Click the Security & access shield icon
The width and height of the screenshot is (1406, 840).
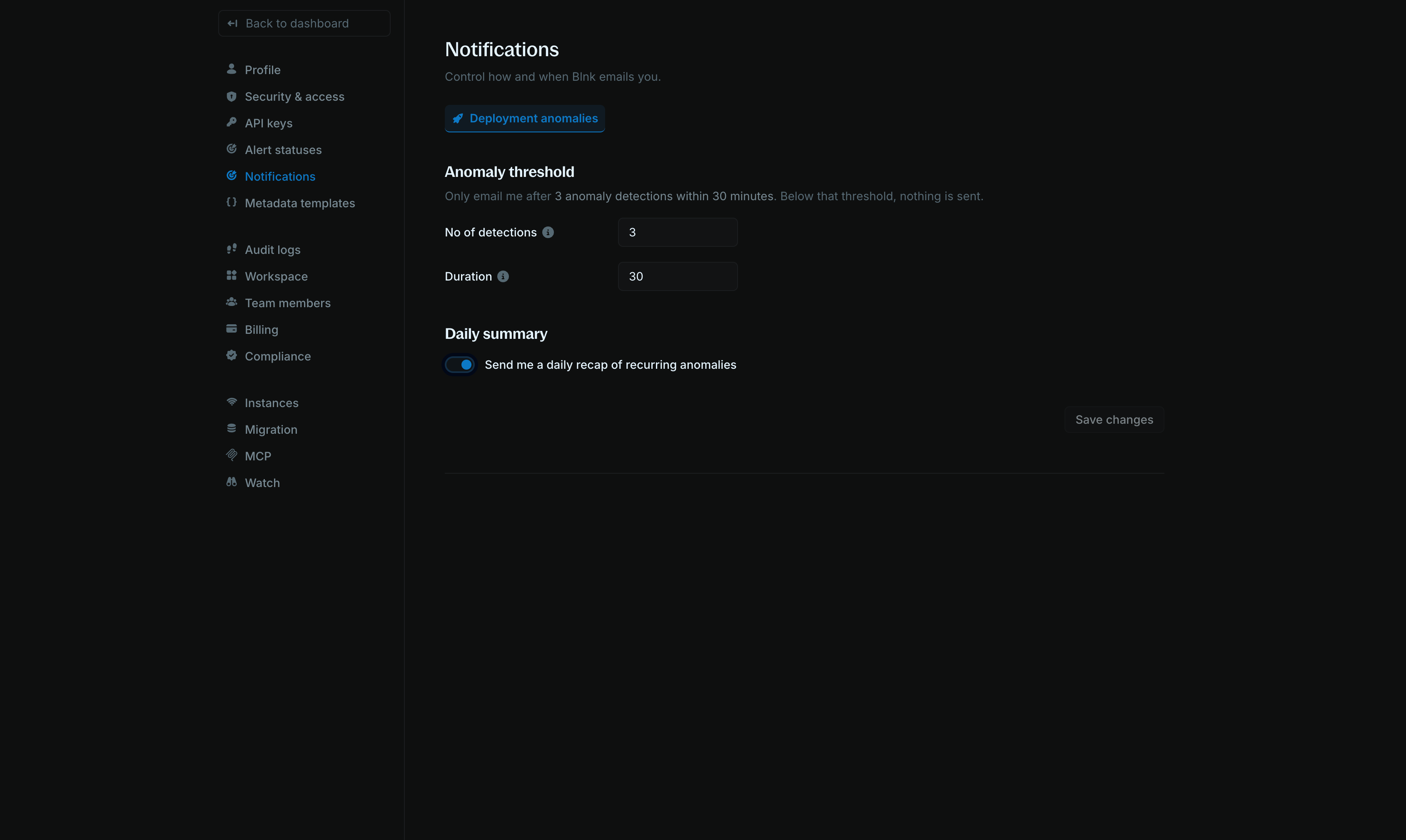click(231, 96)
